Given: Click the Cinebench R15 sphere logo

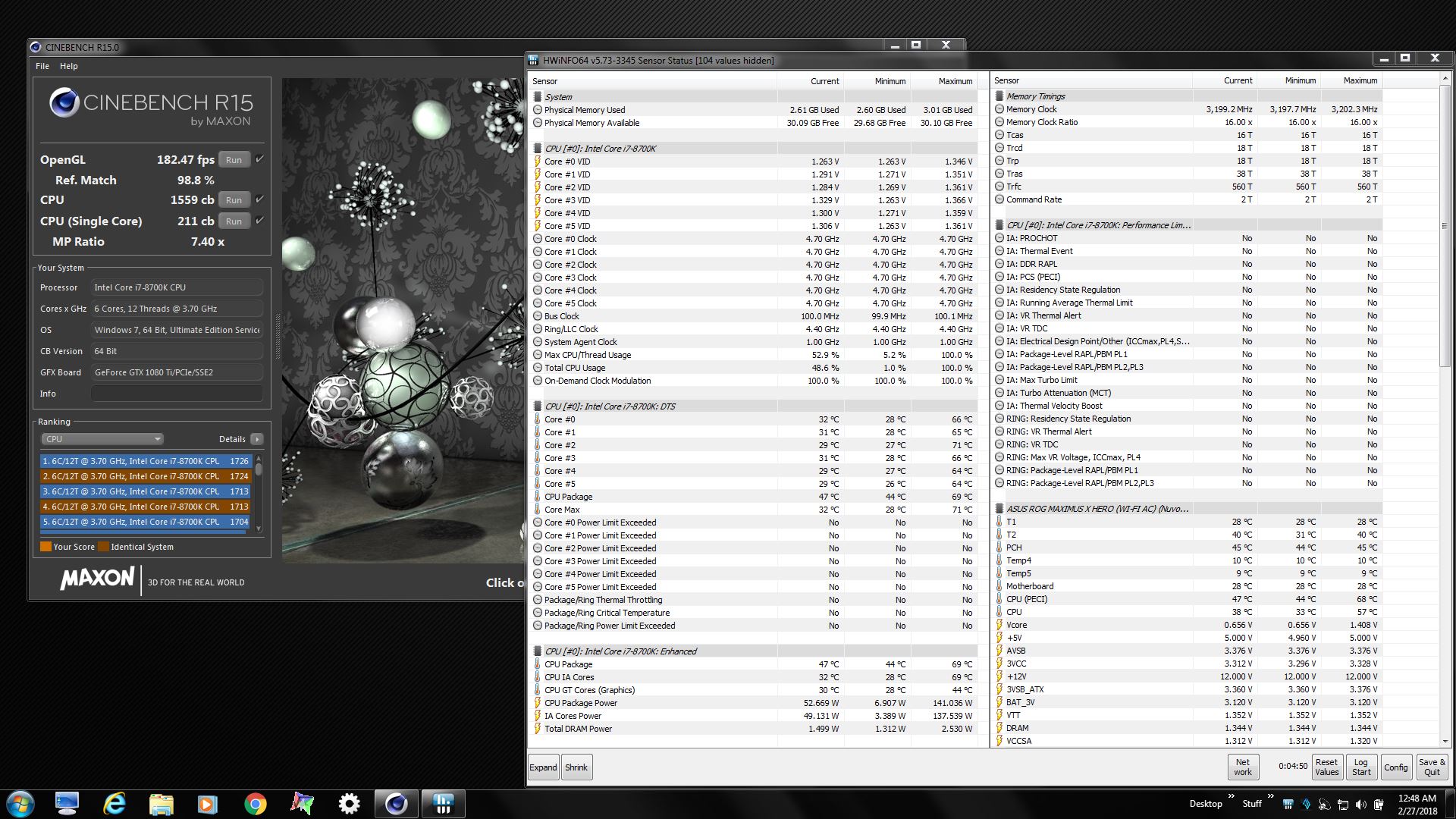Looking at the screenshot, I should pyautogui.click(x=64, y=103).
